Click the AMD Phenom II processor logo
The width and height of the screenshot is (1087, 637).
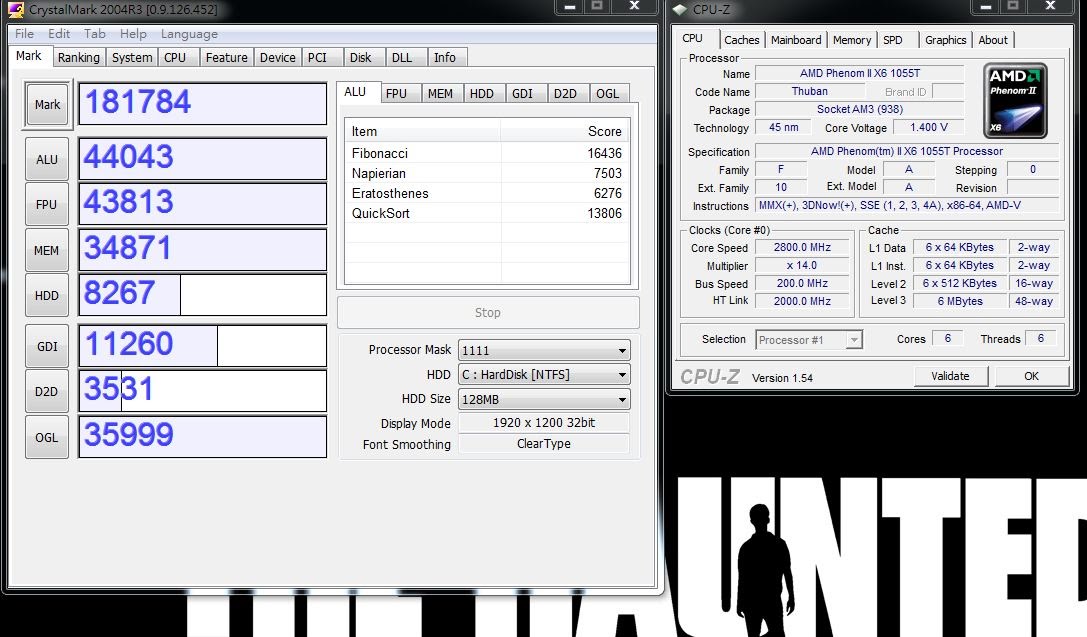point(1015,101)
